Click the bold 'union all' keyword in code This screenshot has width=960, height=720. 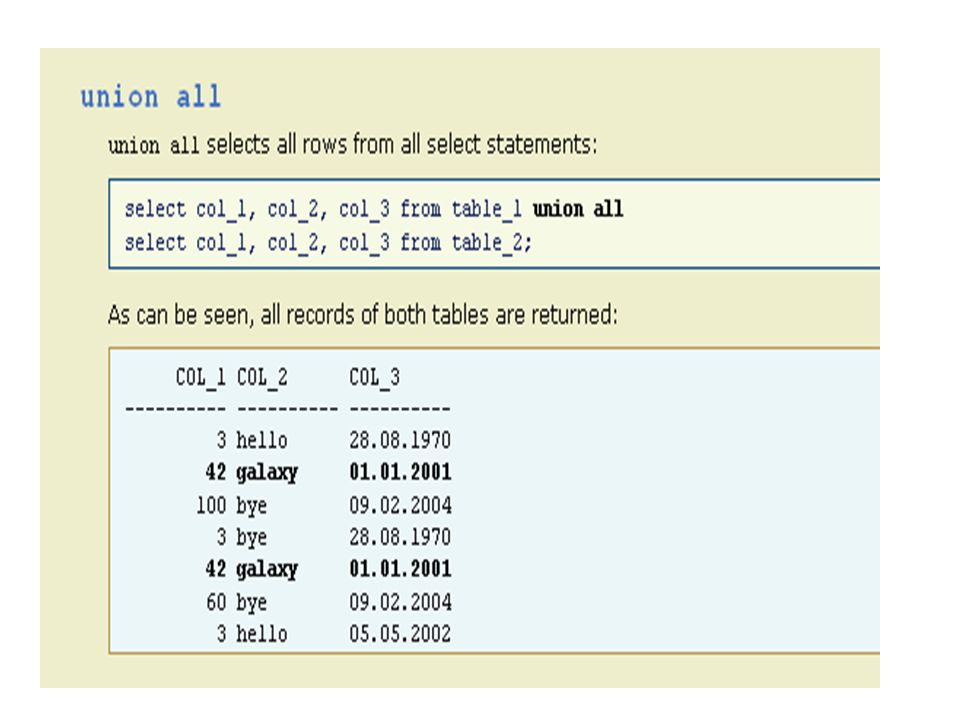(578, 209)
